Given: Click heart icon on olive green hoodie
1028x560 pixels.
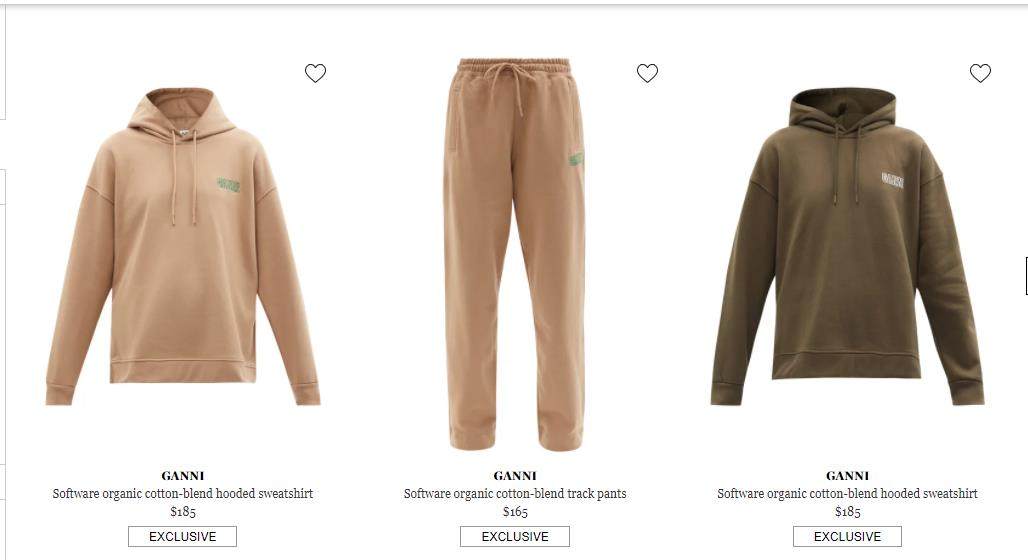Looking at the screenshot, I should click(x=980, y=73).
